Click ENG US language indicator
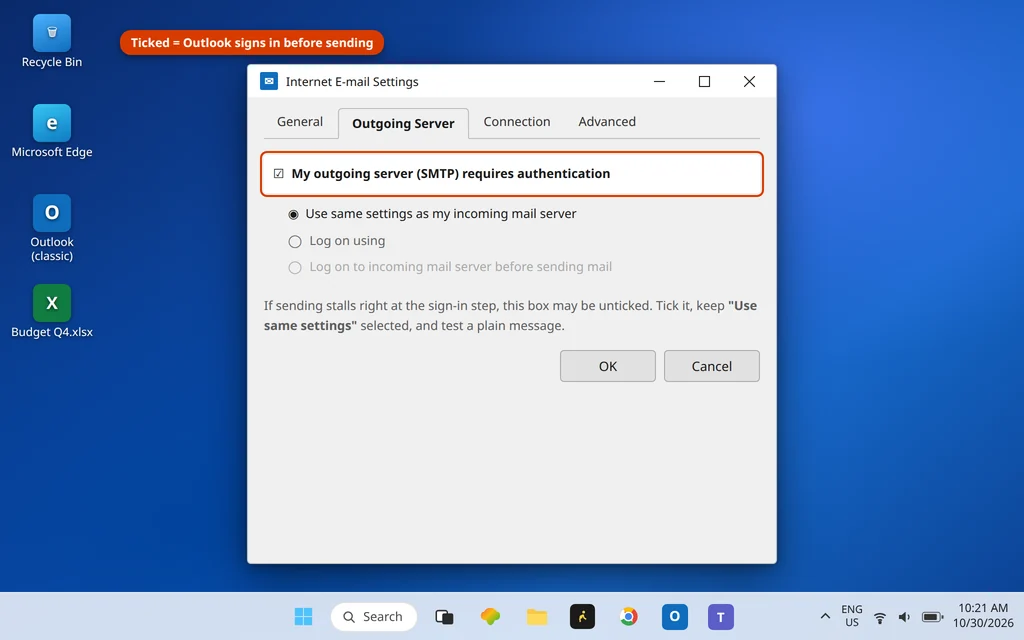The image size is (1024, 640). (x=852, y=616)
